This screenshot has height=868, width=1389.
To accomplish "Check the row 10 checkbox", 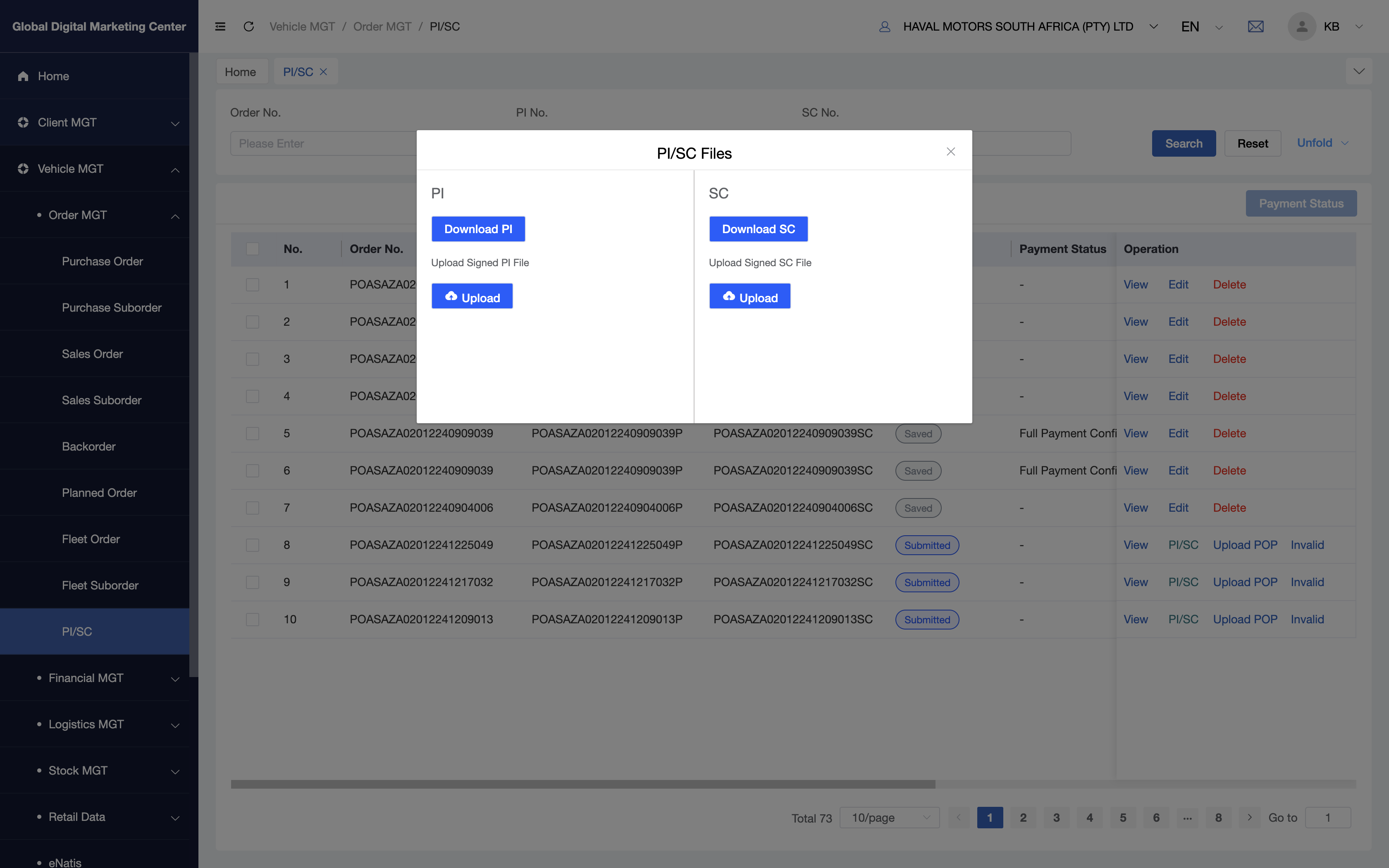I will click(253, 620).
